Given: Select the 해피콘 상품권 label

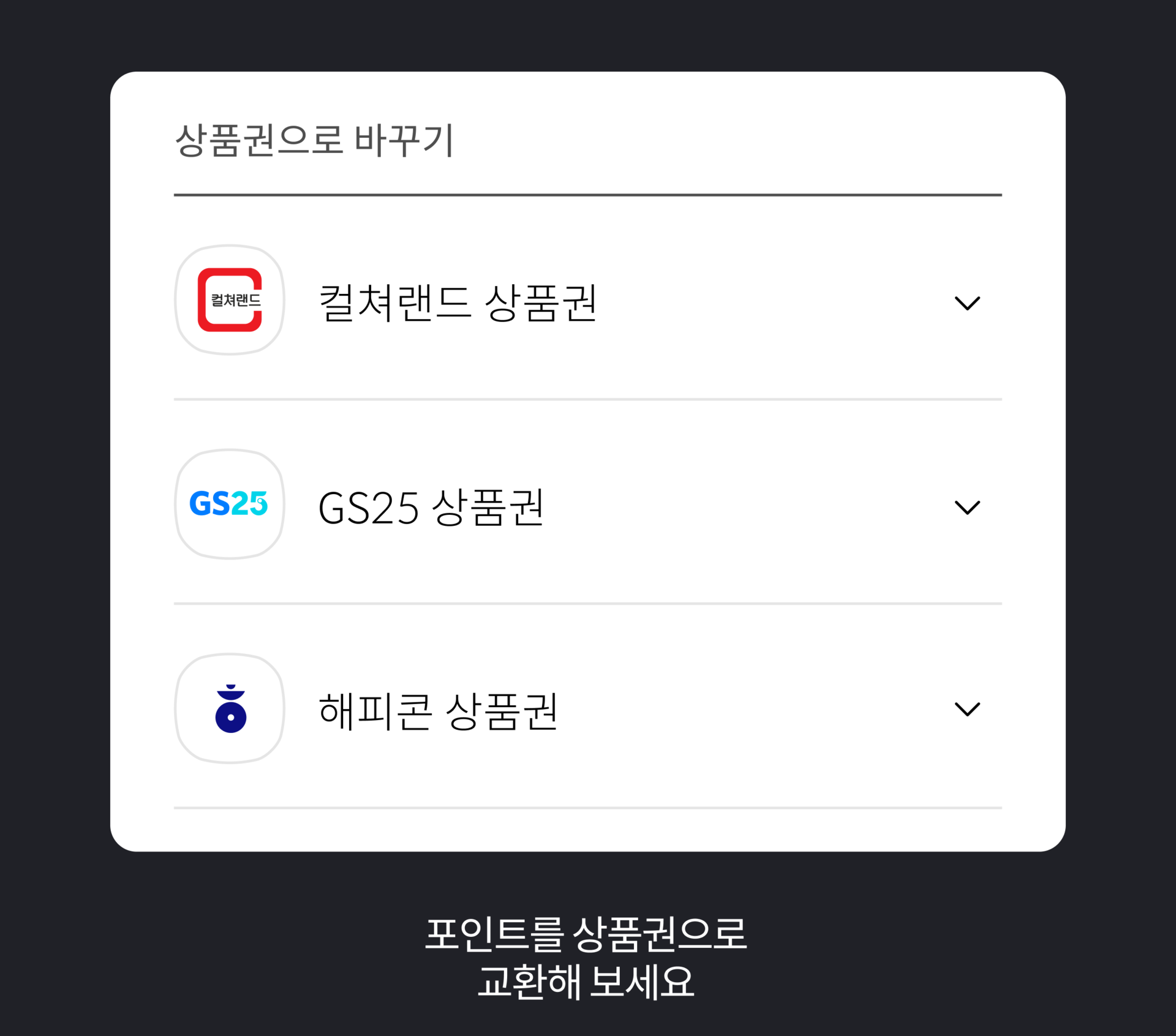Looking at the screenshot, I should point(438,711).
